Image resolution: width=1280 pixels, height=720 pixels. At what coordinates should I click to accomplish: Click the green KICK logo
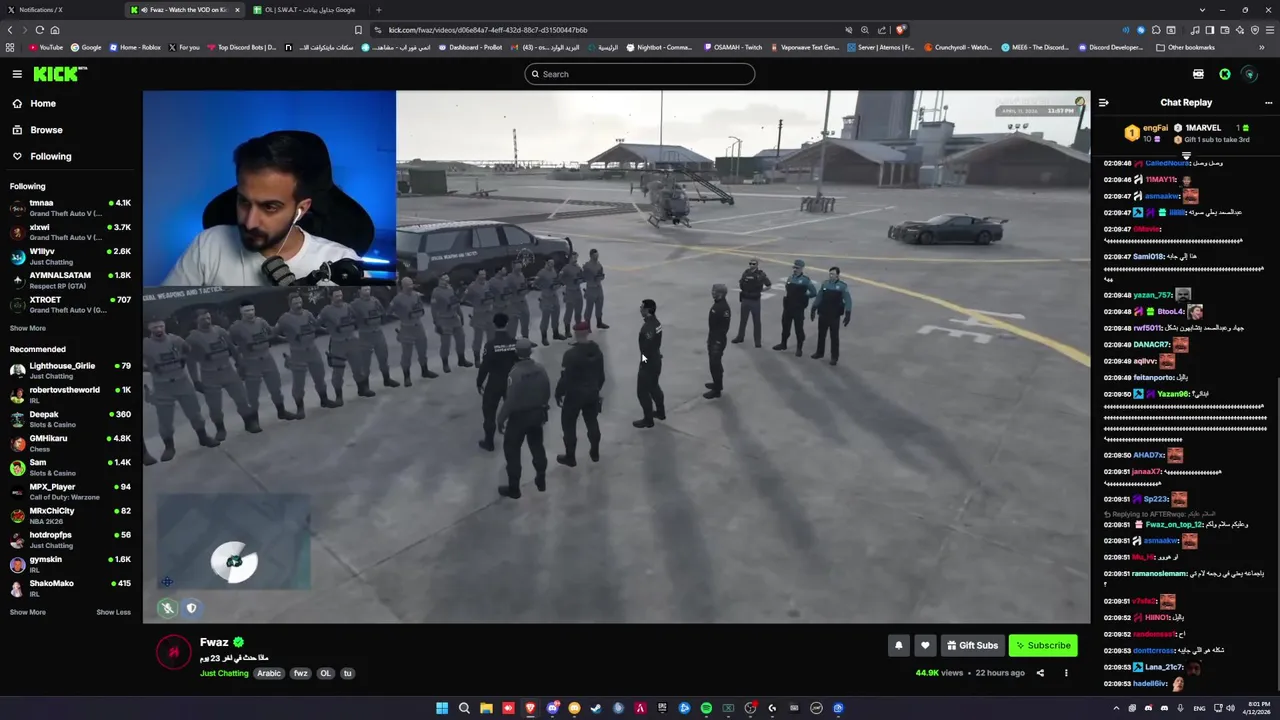58,74
